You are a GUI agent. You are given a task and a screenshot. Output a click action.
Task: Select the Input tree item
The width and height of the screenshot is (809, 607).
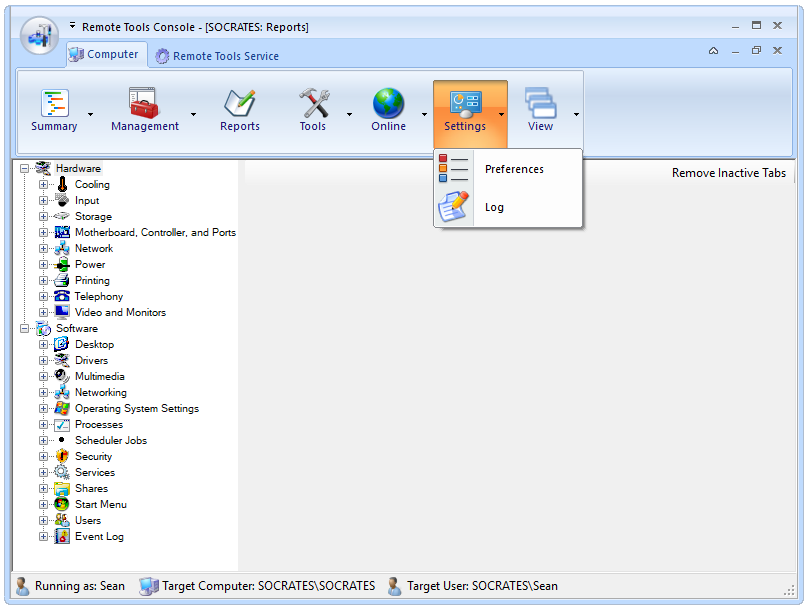coord(87,200)
